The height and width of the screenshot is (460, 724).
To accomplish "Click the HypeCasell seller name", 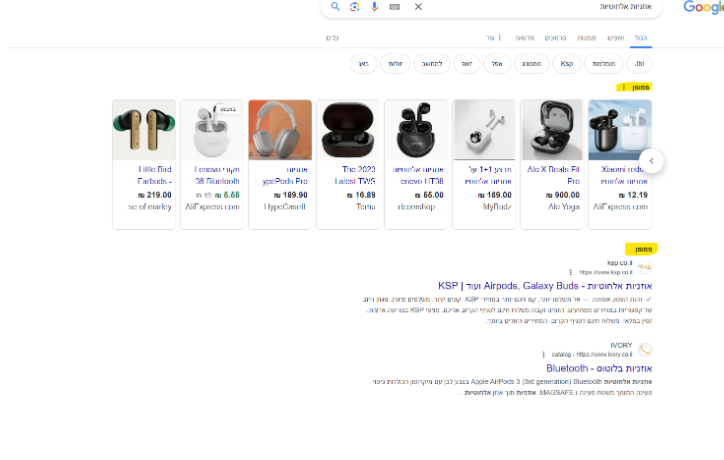I will tap(284, 206).
